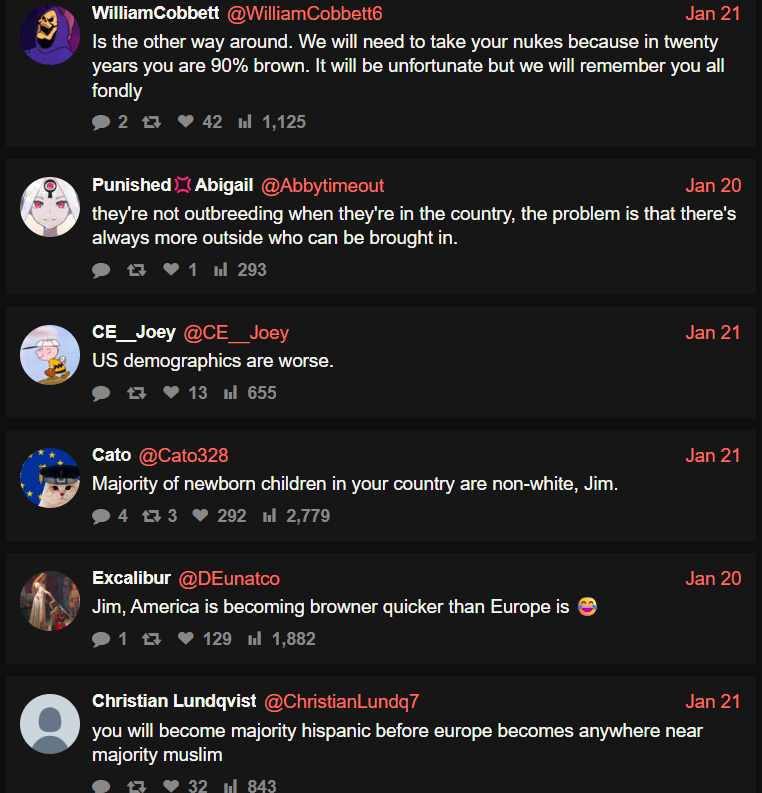Open the @WilliamCobbett6 handle link
The height and width of the screenshot is (793, 762).
pos(305,14)
